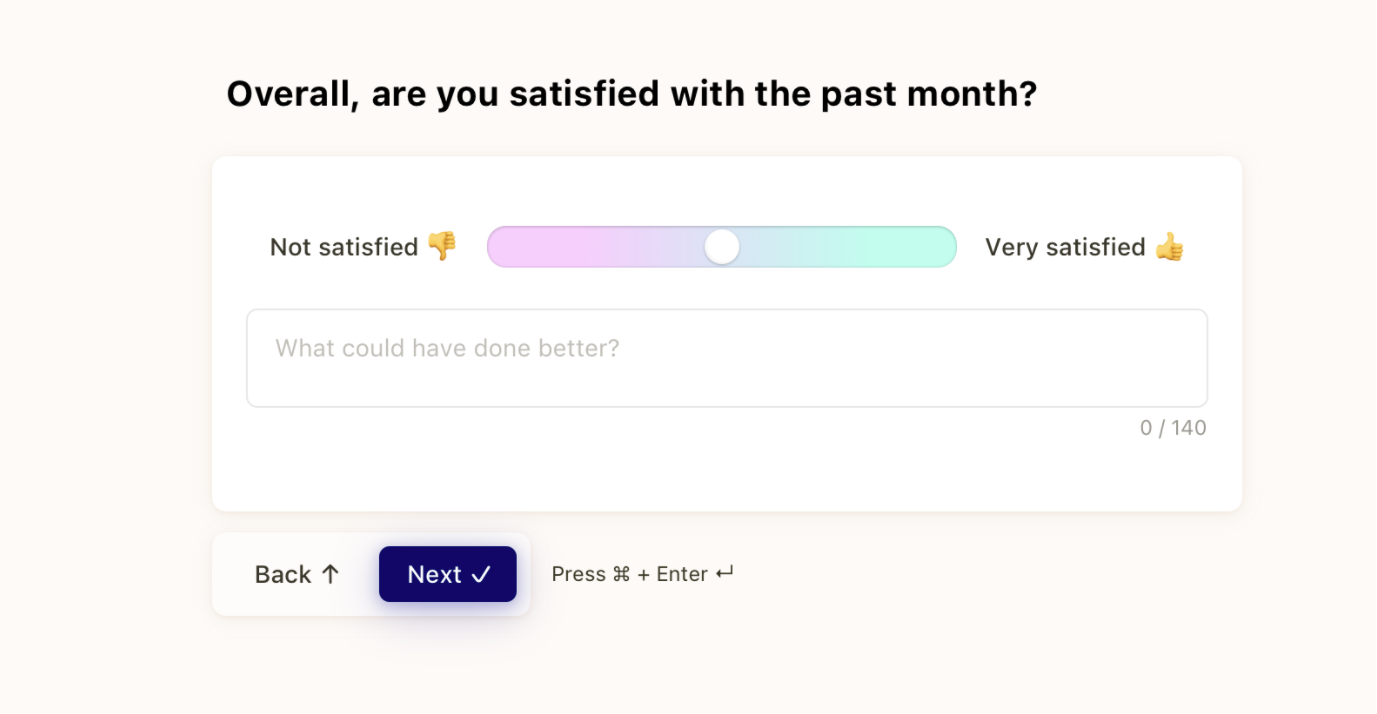The image size is (1377, 714).
Task: Click the upward arrow inside the Back button
Action: click(330, 573)
